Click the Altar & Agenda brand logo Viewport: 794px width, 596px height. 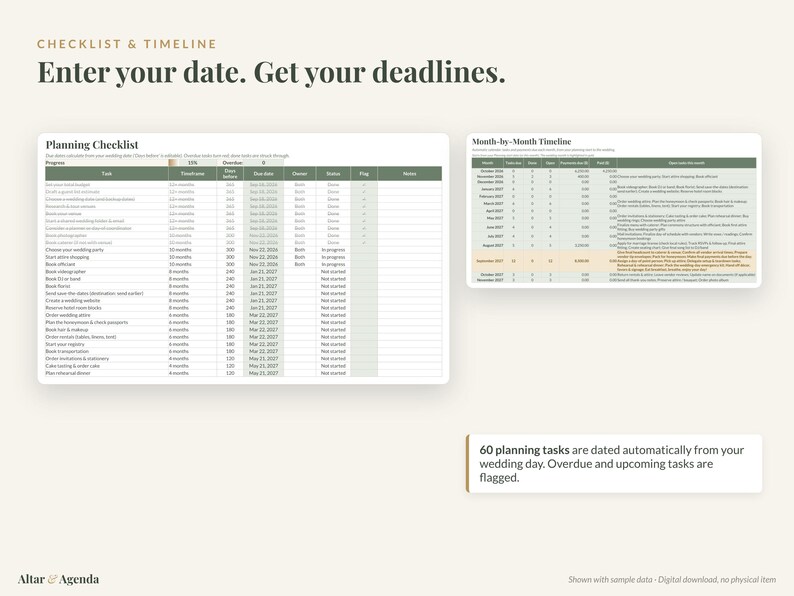[x=58, y=579]
